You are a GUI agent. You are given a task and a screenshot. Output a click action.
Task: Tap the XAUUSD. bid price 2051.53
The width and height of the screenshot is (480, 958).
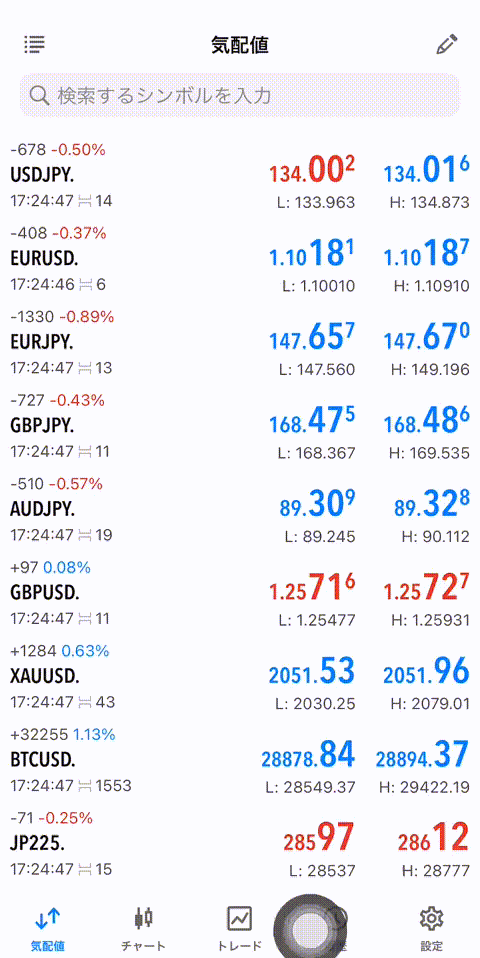coord(311,673)
